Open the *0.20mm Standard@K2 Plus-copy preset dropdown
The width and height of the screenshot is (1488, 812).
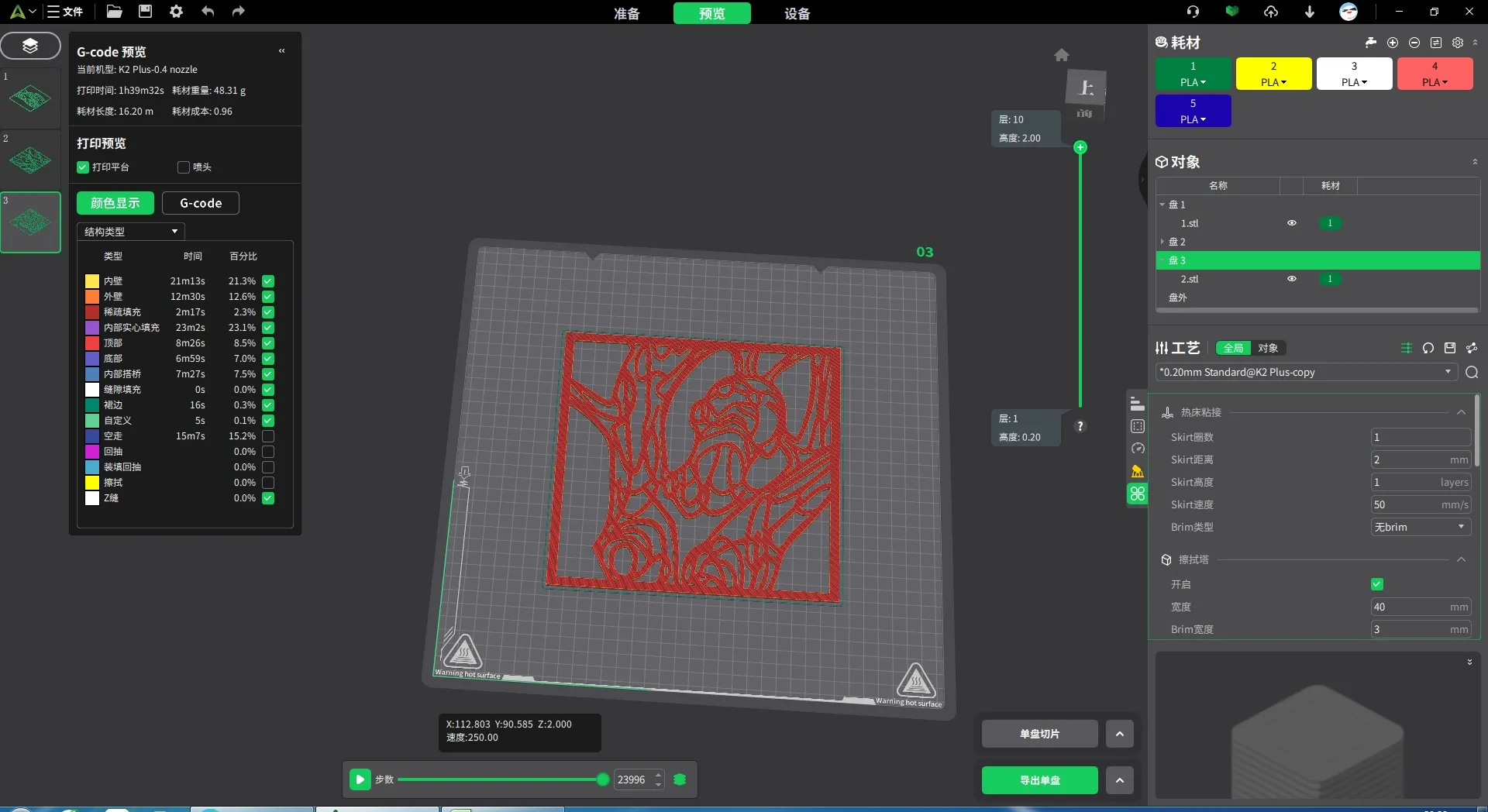coord(1306,373)
